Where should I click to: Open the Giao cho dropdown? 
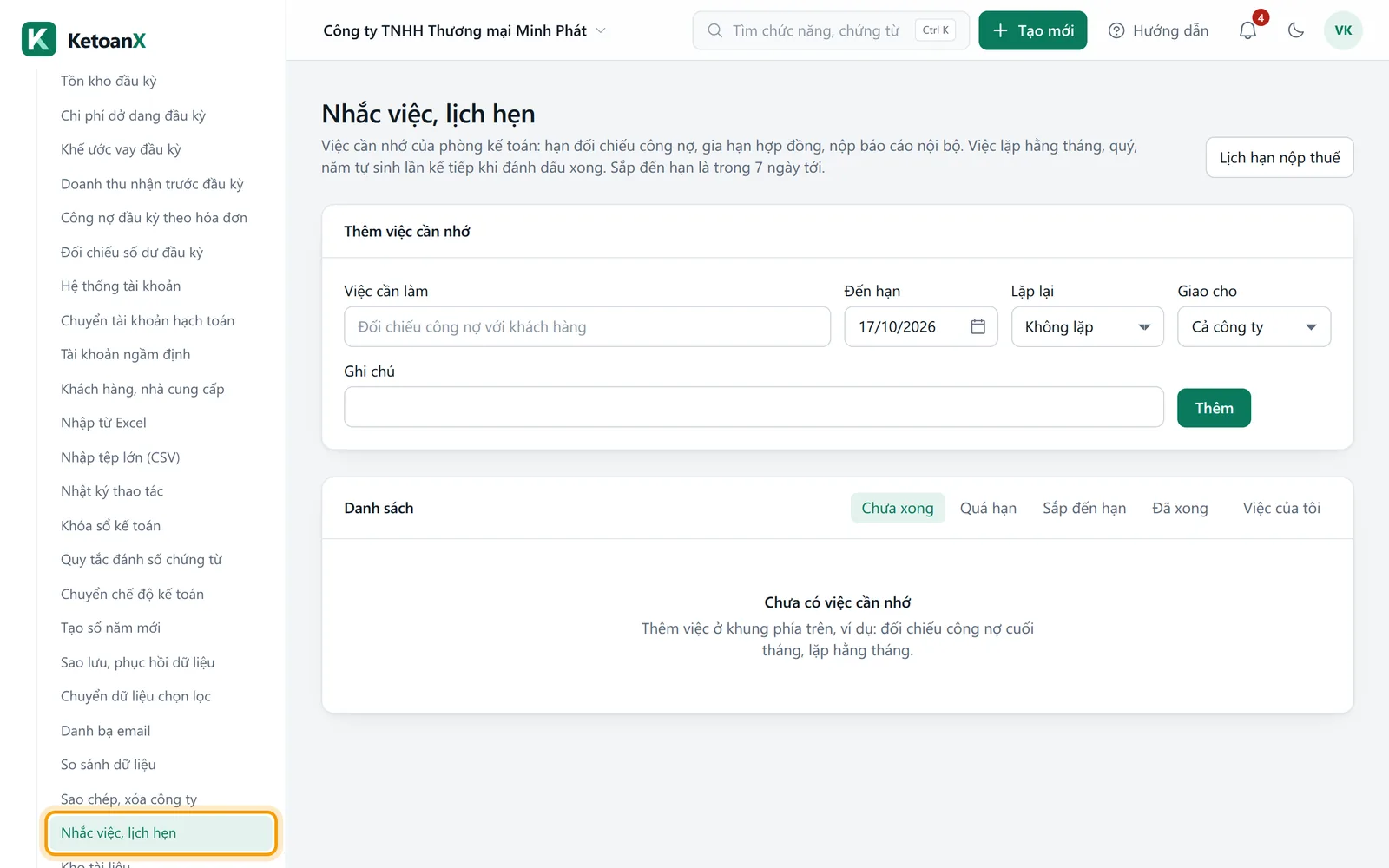(x=1254, y=327)
